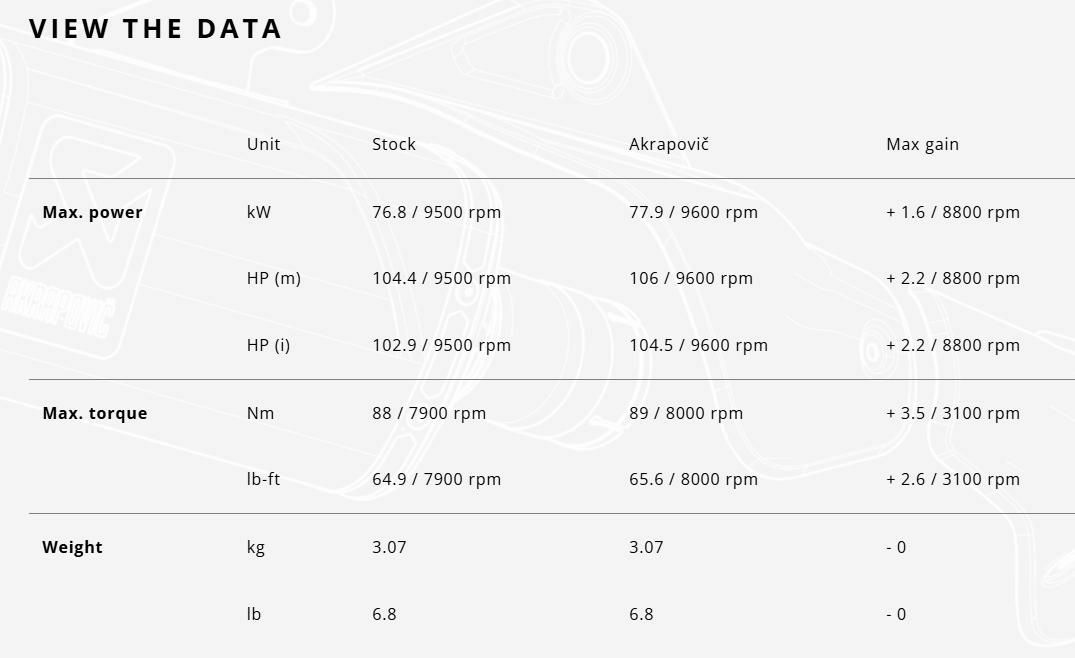Click the VIEW THE DATA heading
Screen dimensions: 1075x658
pyautogui.click(x=155, y=29)
